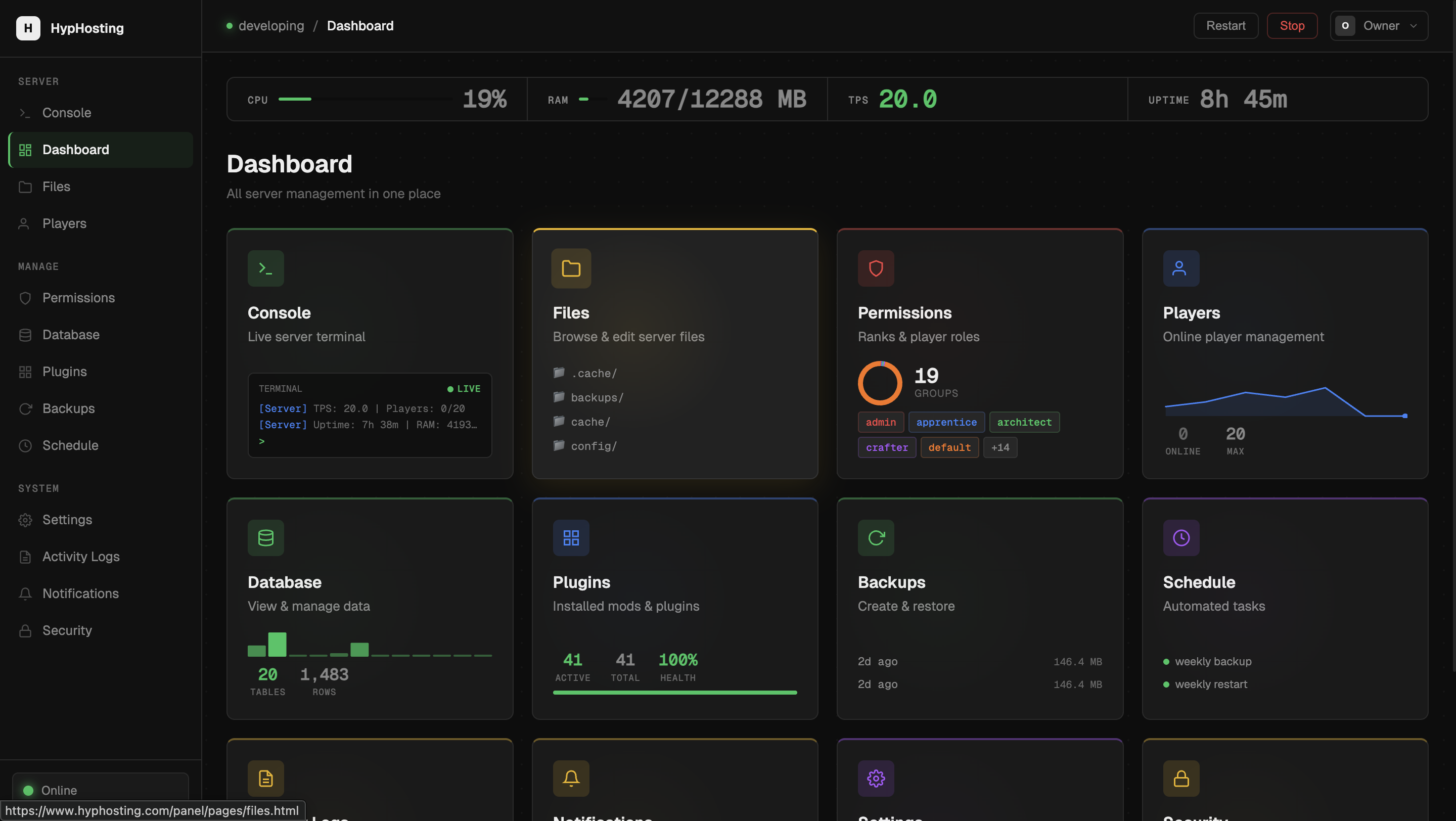Click the blue Players person icon
Viewport: 1456px width, 821px height.
1181,268
